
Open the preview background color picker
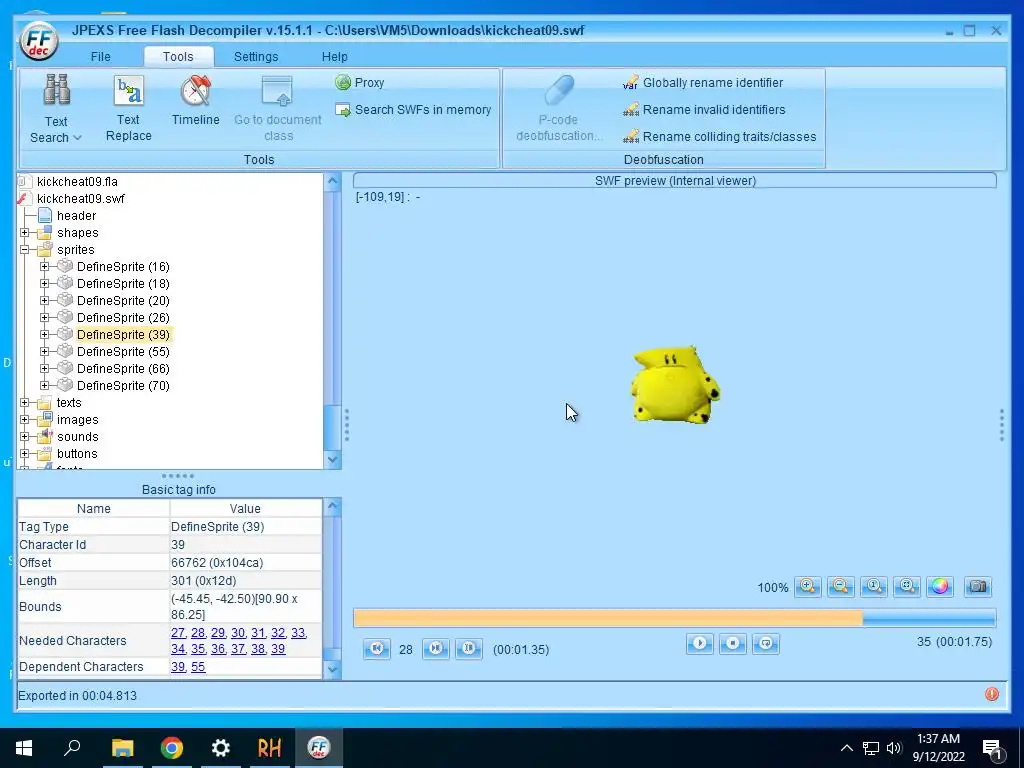coord(940,586)
